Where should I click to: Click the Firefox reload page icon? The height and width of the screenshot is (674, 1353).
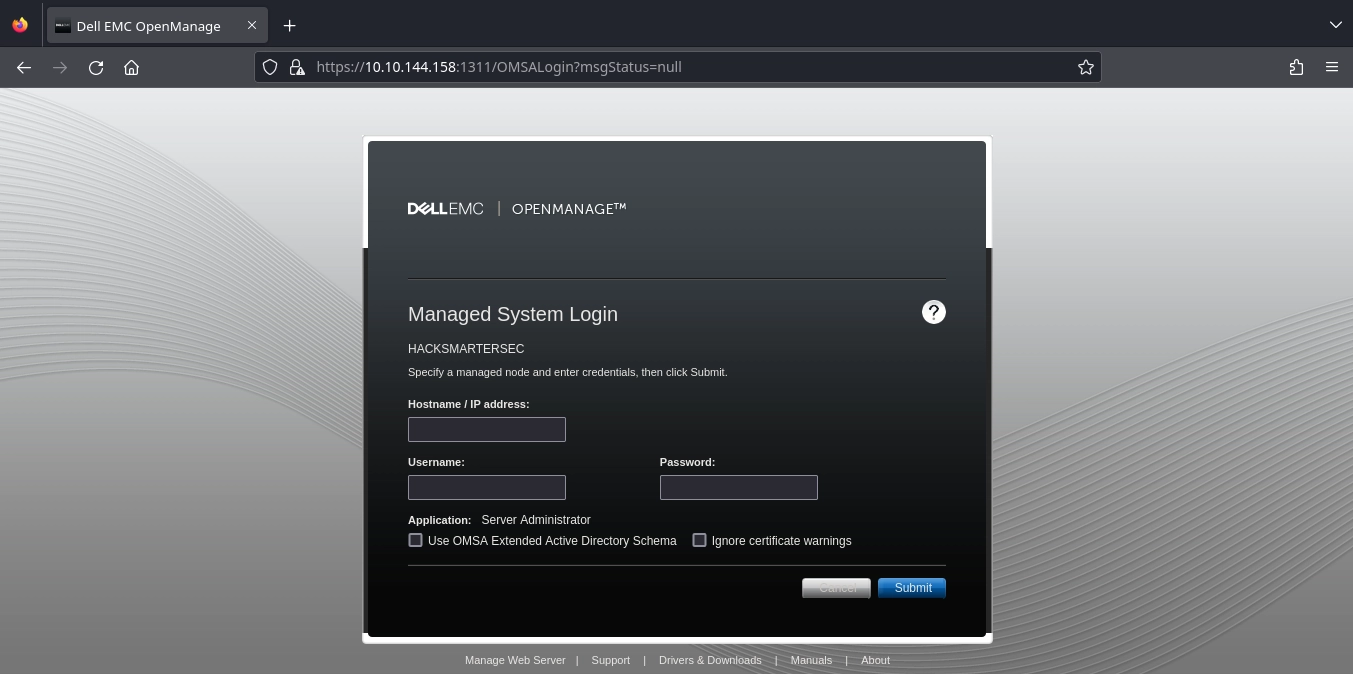pos(96,67)
